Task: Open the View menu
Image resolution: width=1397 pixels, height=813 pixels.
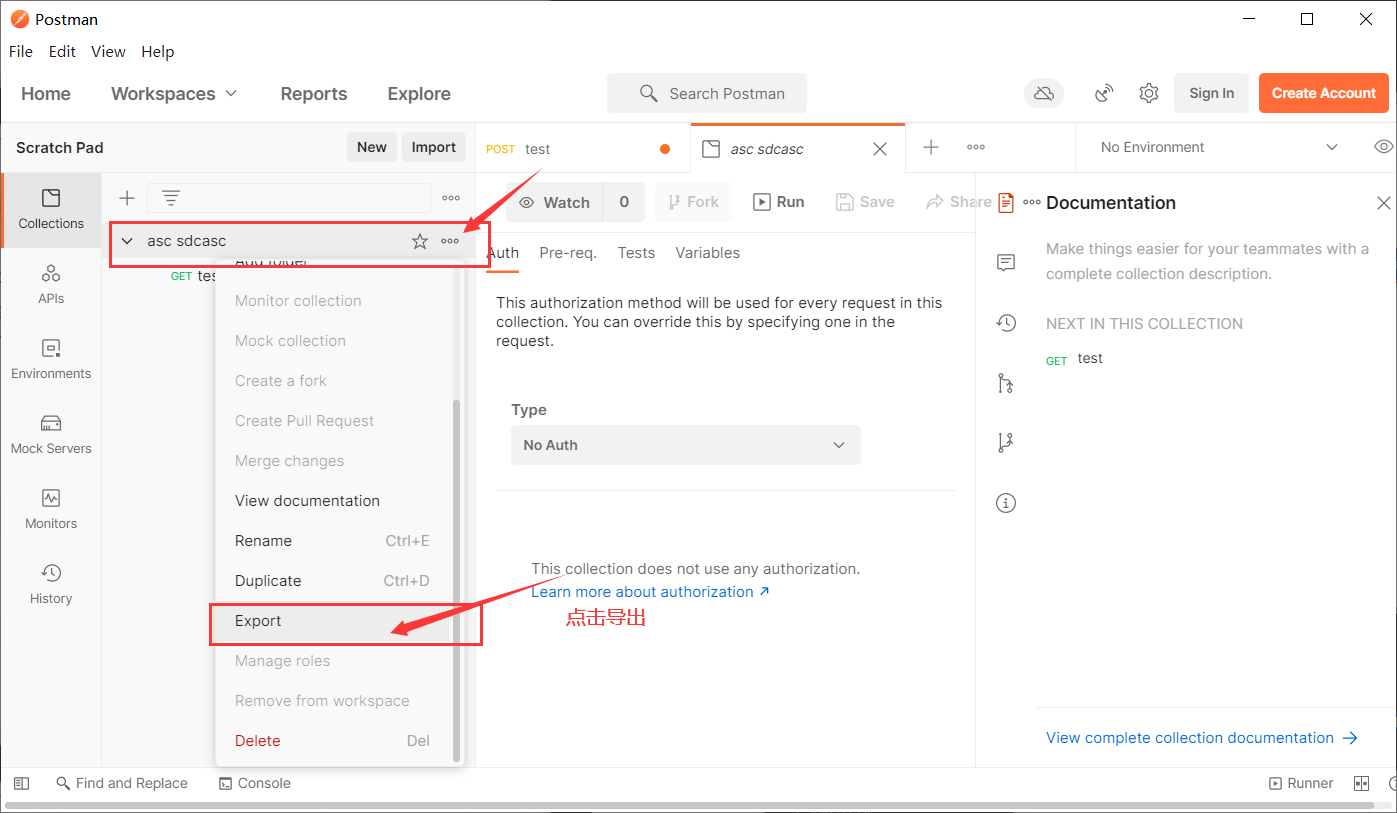Action: pos(108,51)
